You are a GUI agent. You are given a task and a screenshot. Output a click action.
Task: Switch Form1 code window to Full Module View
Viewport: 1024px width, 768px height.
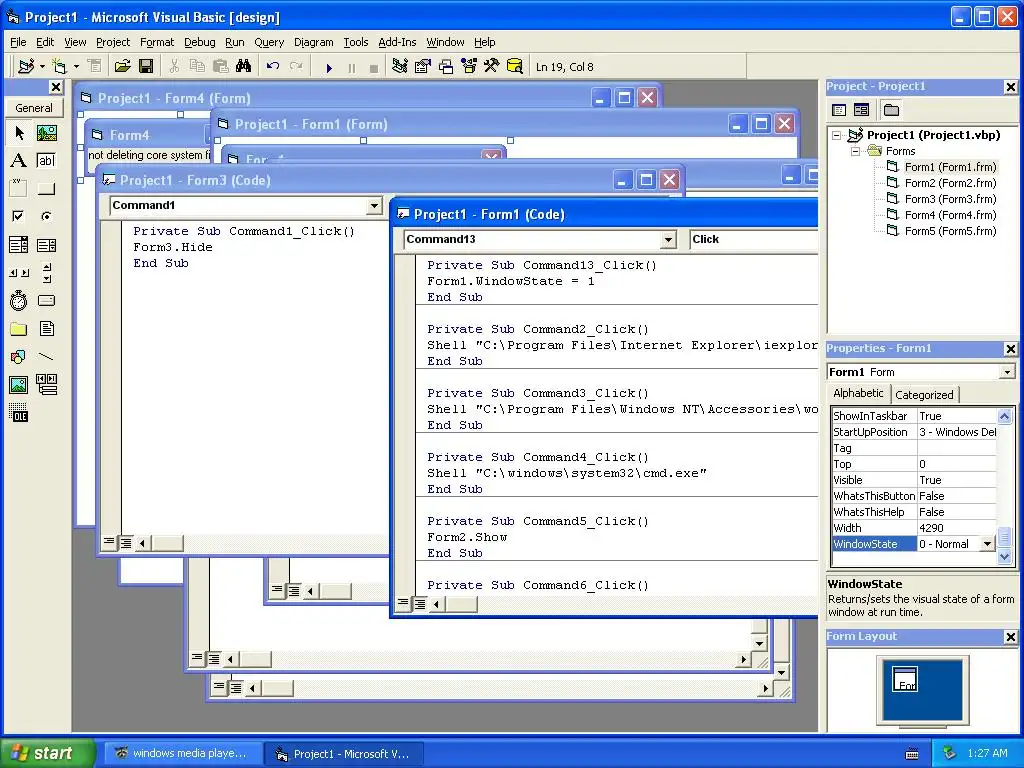(419, 603)
